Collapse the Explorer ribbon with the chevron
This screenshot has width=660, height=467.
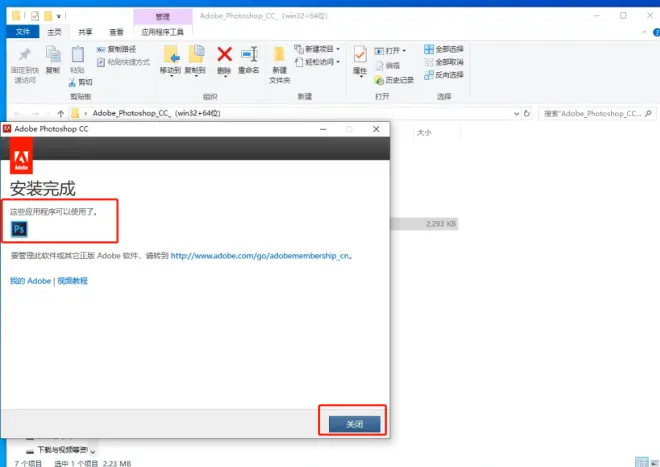pyautogui.click(x=644, y=32)
